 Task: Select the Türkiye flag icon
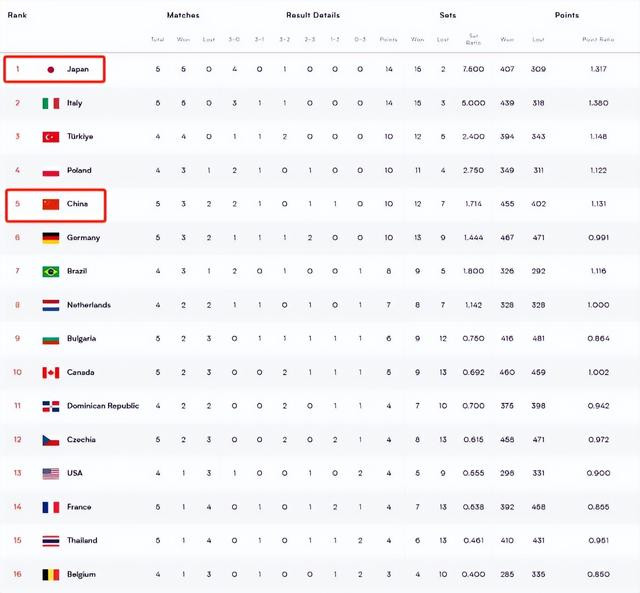pos(51,137)
